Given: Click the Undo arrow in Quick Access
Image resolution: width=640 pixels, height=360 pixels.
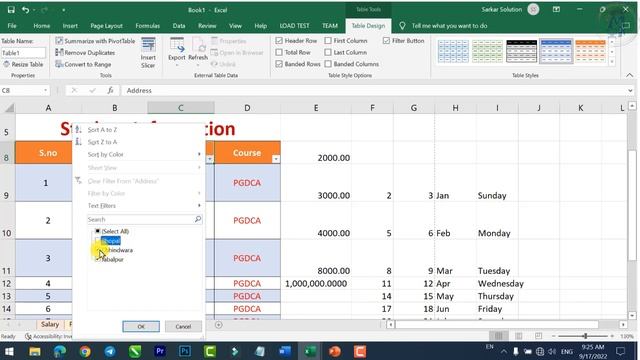Looking at the screenshot, I should point(25,9).
